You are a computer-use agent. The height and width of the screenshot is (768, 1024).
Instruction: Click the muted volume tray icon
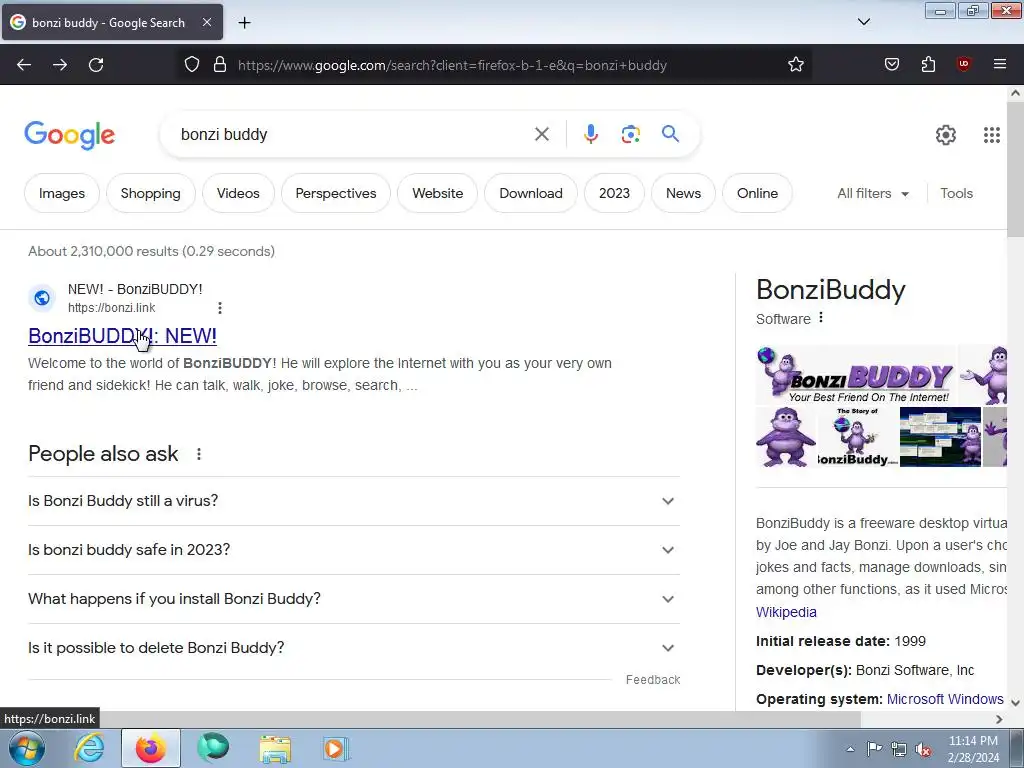923,749
